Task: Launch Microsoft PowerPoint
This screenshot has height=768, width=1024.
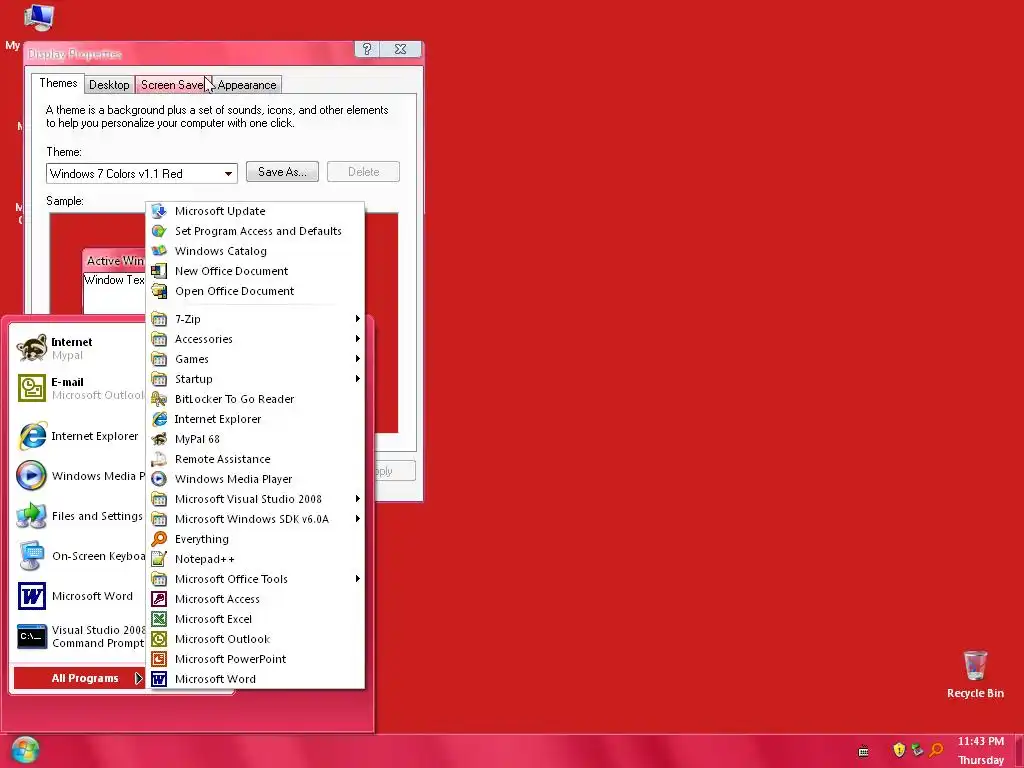Action: pos(255,659)
